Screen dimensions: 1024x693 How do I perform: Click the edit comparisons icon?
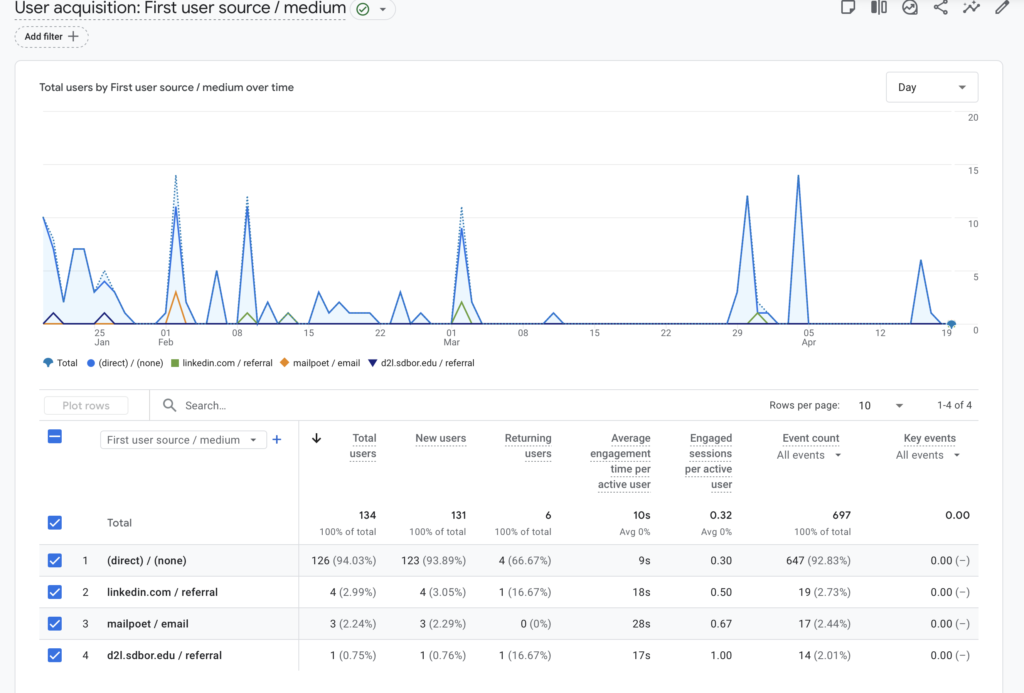pos(879,8)
